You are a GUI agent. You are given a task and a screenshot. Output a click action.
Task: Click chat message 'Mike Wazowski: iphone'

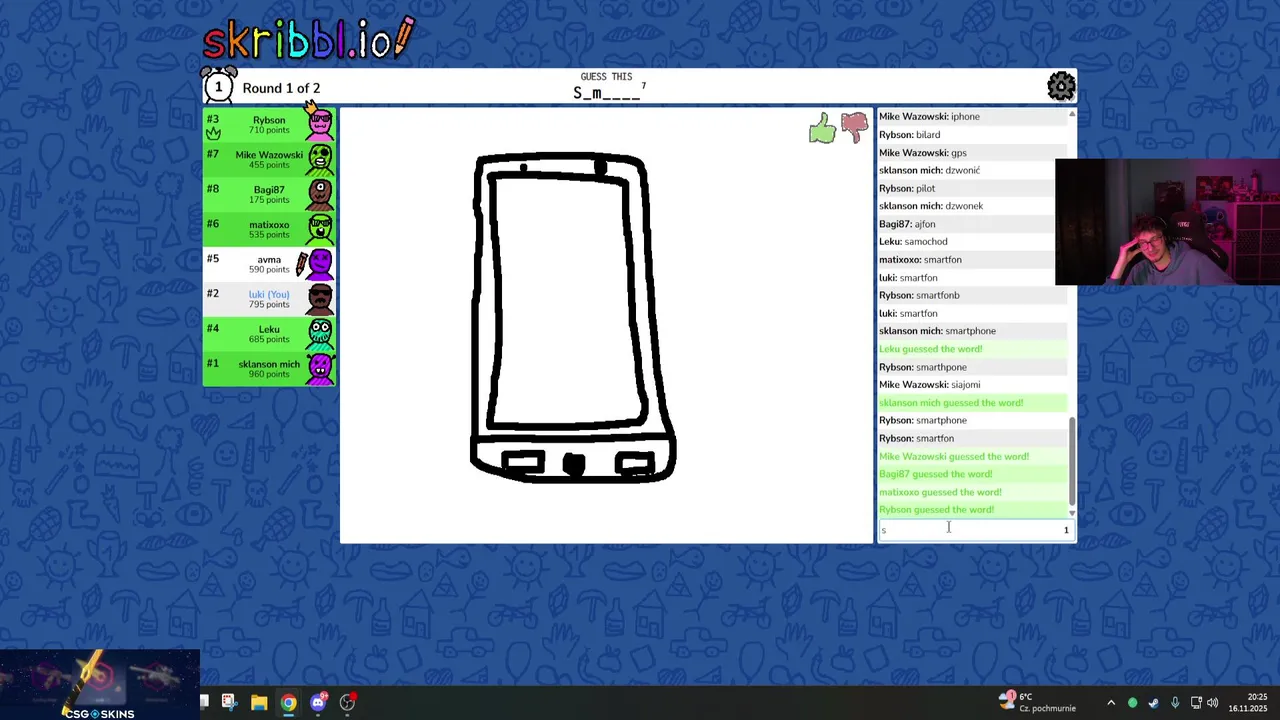coord(929,117)
